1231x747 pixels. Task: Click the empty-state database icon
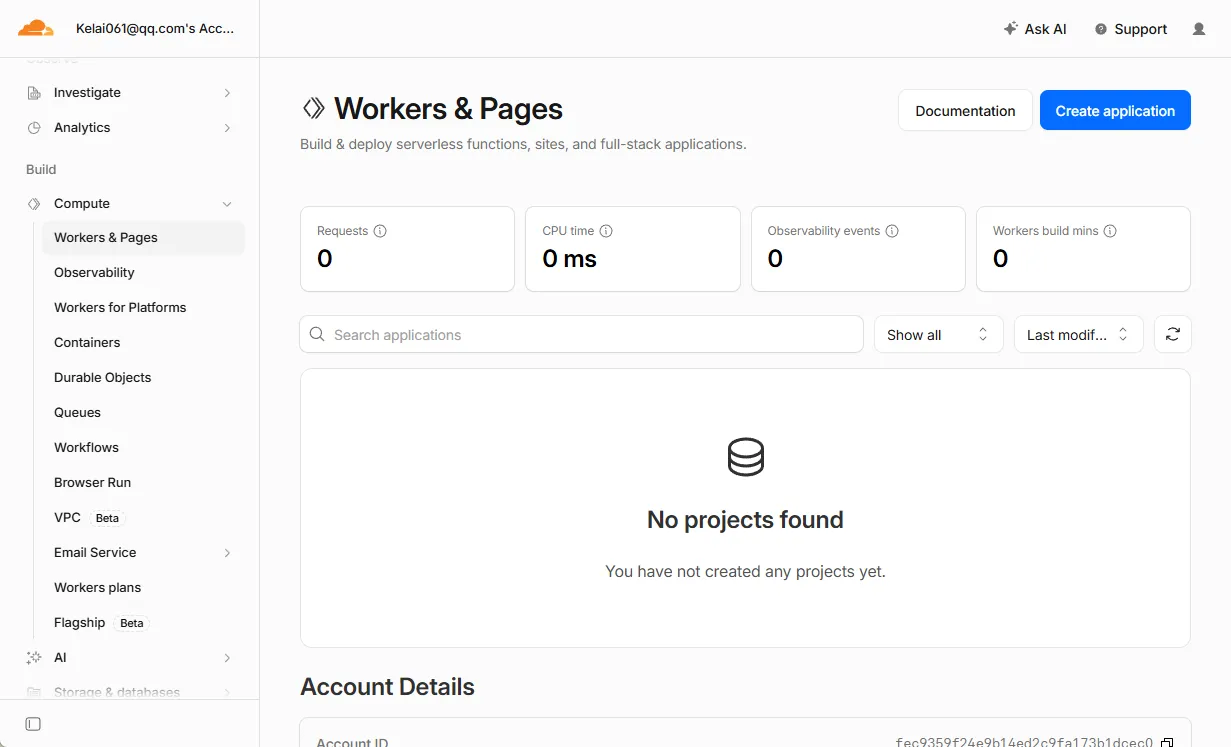coord(745,457)
